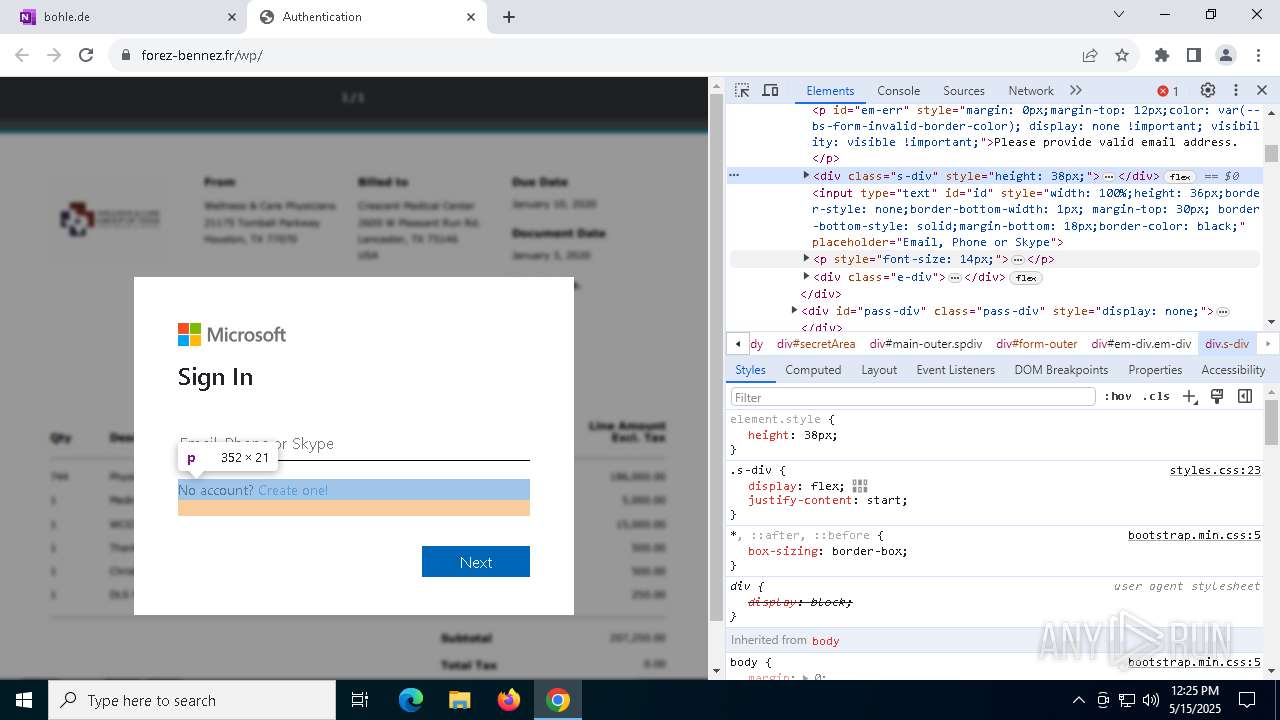Open the tab search dropdown chevron
This screenshot has width=1280, height=720.
1119,15
